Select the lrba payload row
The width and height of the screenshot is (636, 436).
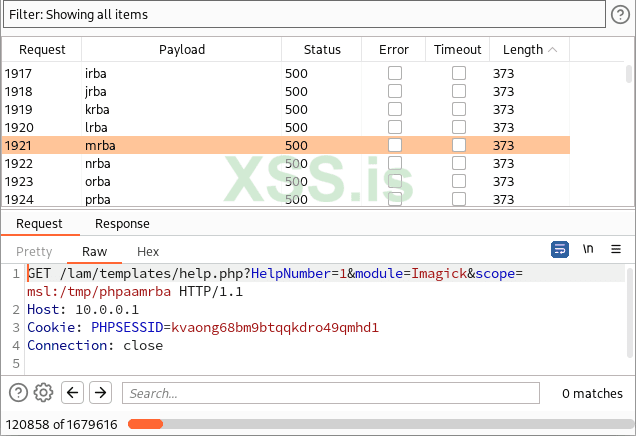pos(286,127)
